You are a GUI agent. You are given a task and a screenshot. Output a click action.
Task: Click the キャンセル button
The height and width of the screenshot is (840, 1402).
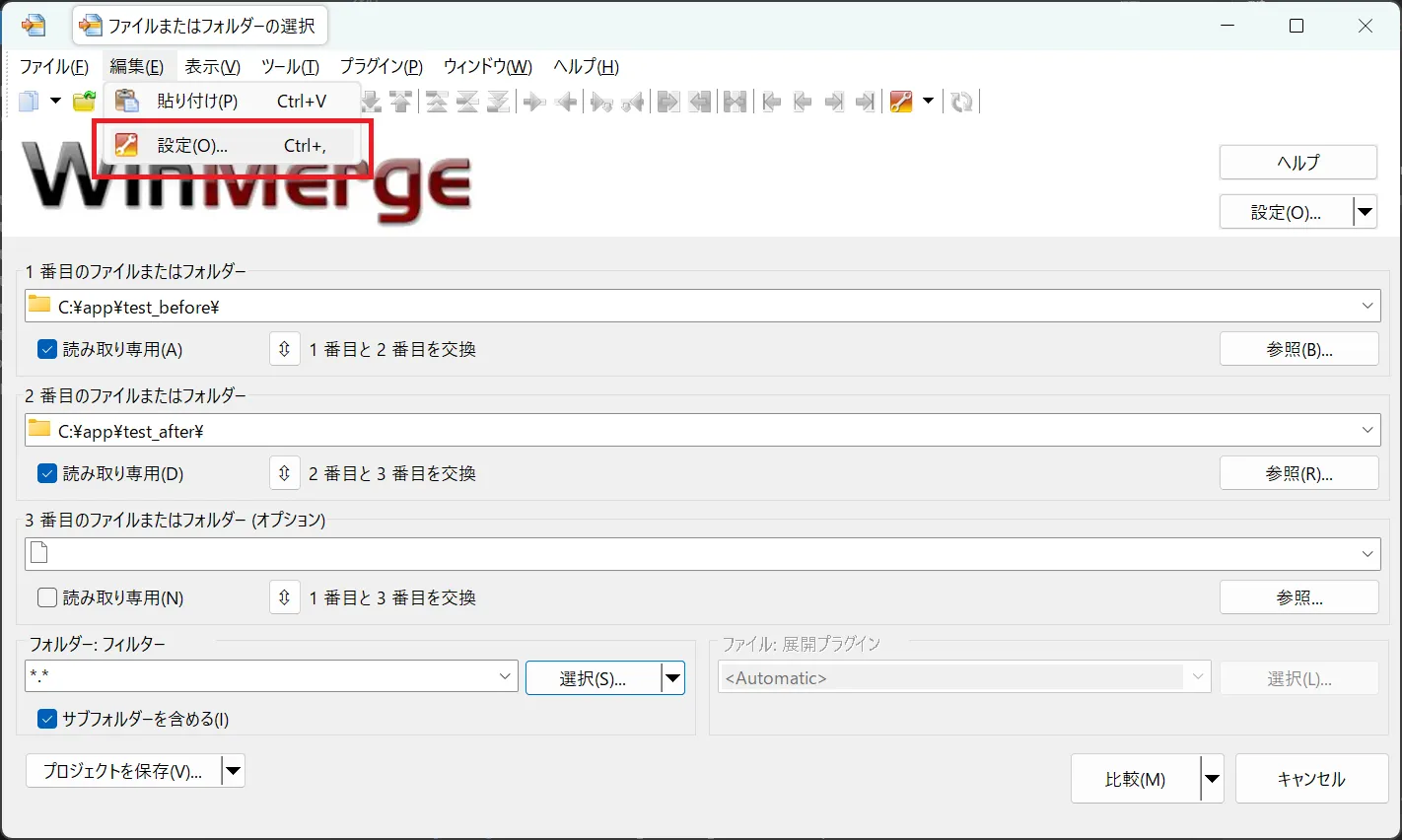pos(1311,779)
